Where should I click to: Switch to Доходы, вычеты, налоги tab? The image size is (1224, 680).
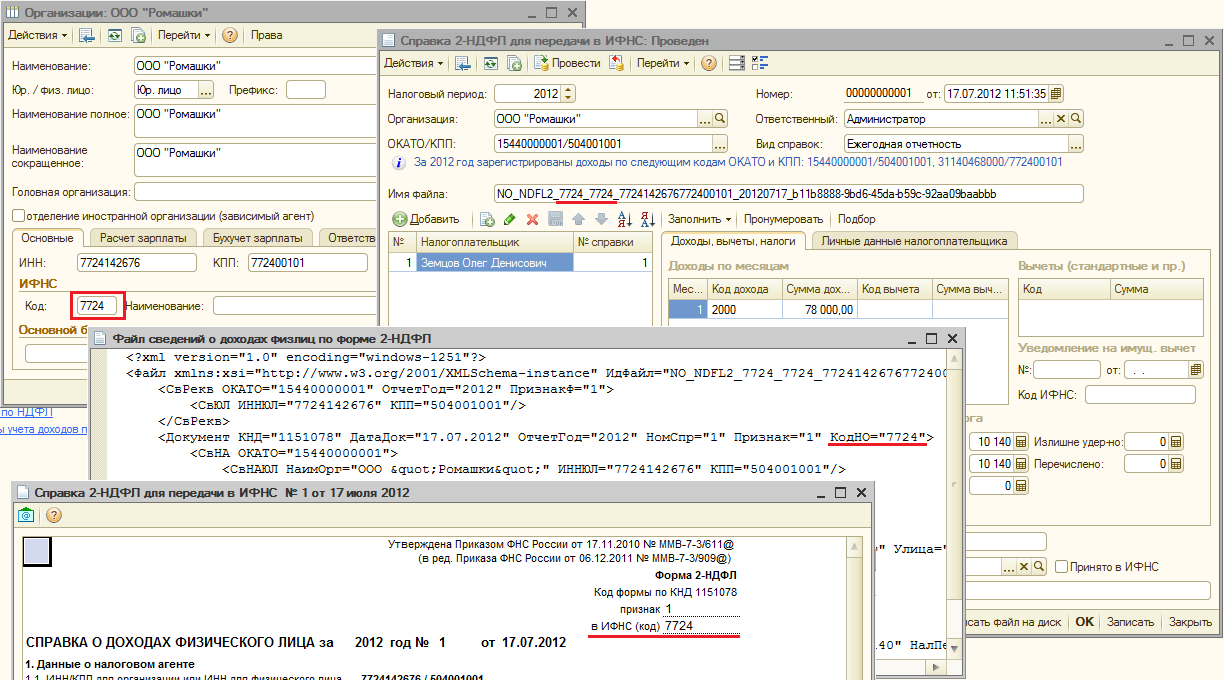tap(734, 241)
